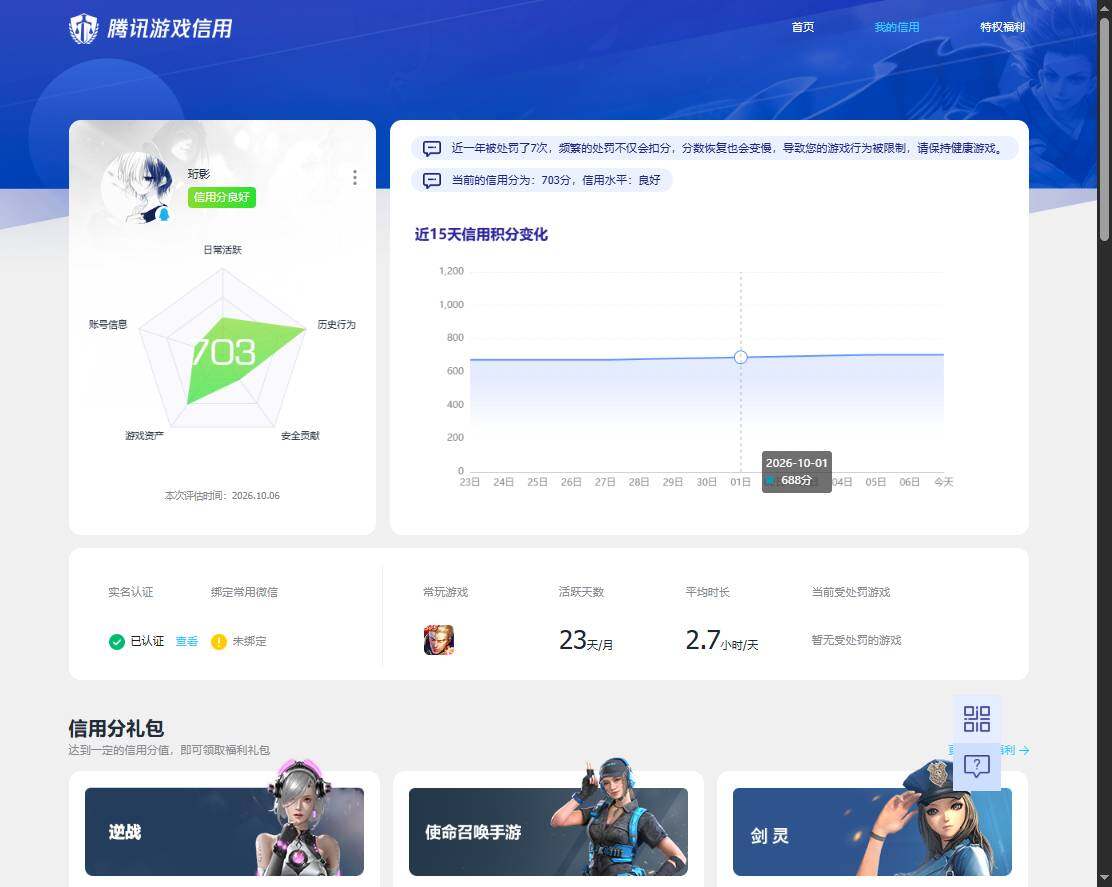Image resolution: width=1112 pixels, height=887 pixels.
Task: Open the three-dot menu on profile card
Action: click(355, 177)
